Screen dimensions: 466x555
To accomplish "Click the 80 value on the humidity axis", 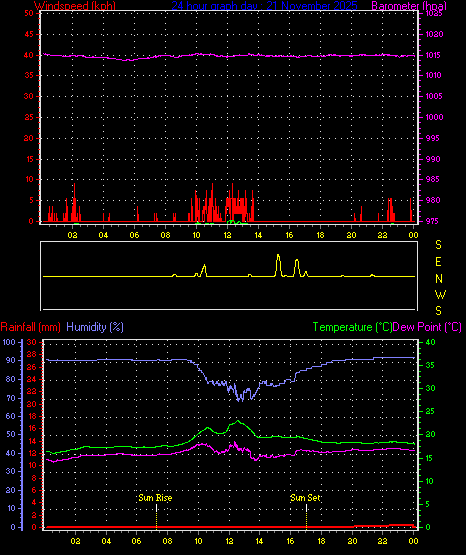I will click(x=11, y=379).
